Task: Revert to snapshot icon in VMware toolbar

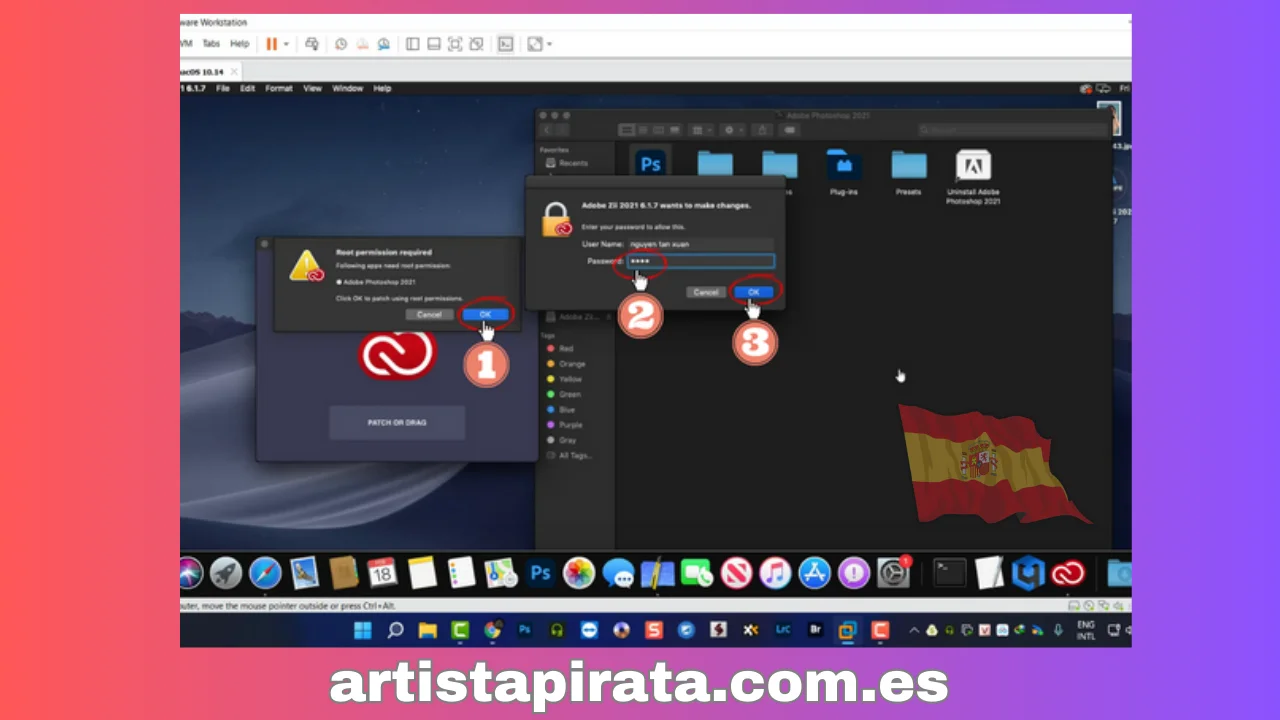Action: (362, 44)
